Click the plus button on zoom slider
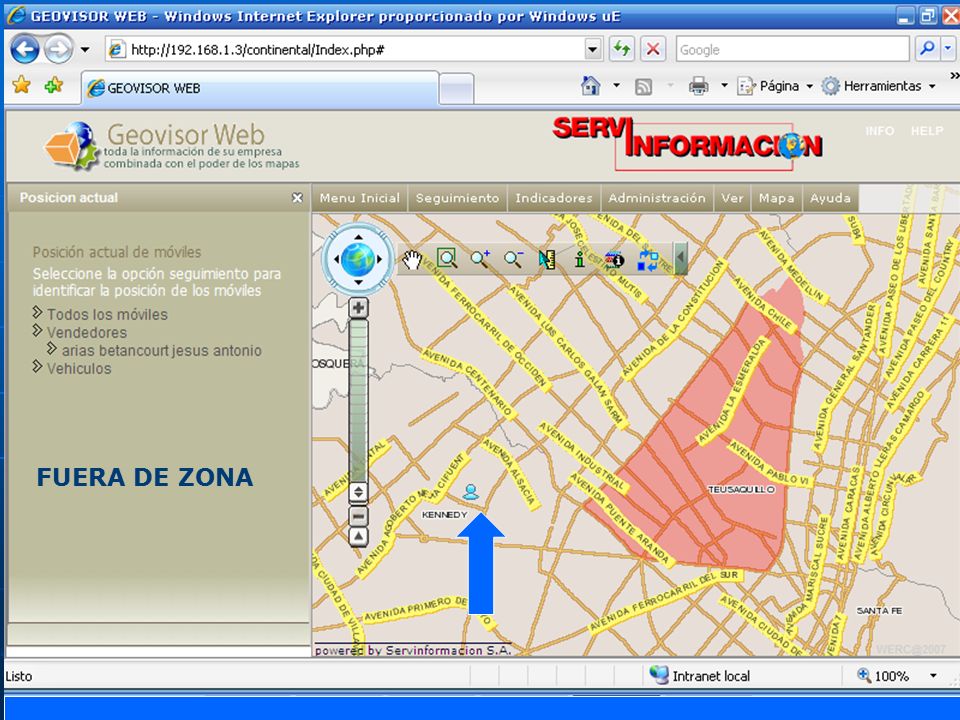This screenshot has width=960, height=720. [358, 307]
